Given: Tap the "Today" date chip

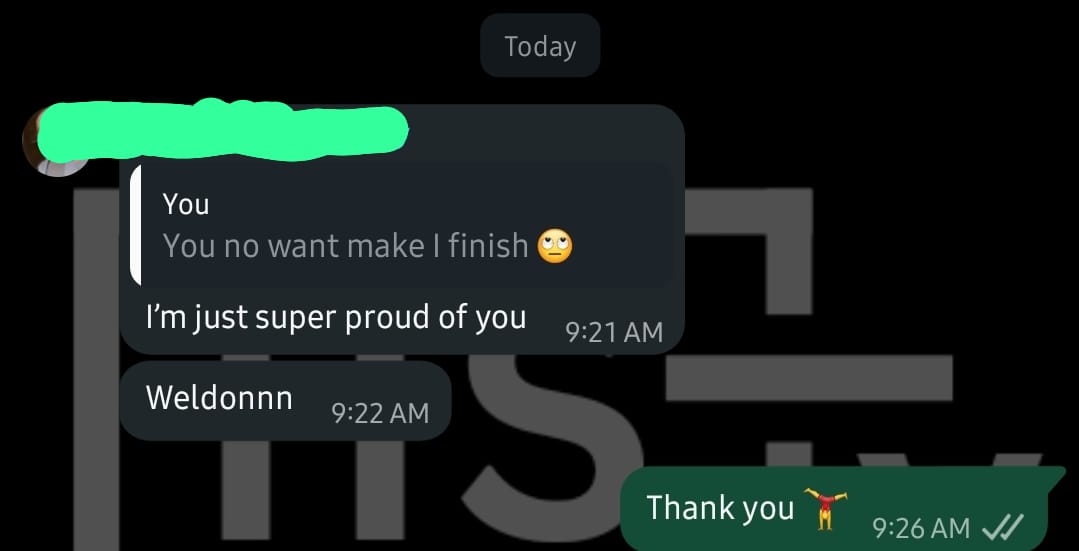Looking at the screenshot, I should tap(540, 46).
